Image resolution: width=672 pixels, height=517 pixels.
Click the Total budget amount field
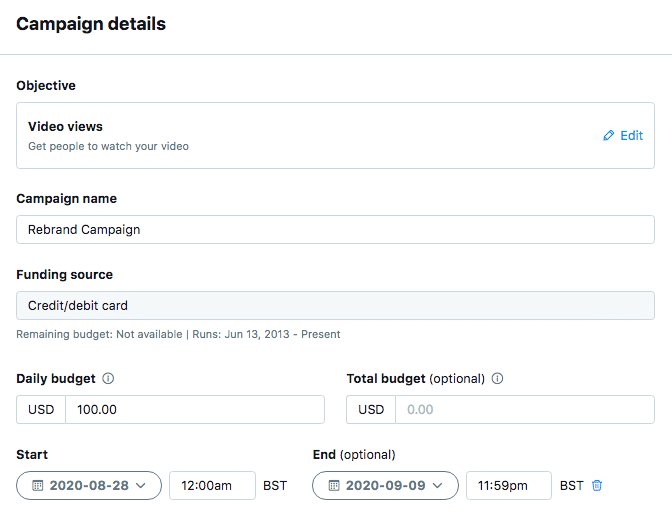[x=525, y=409]
